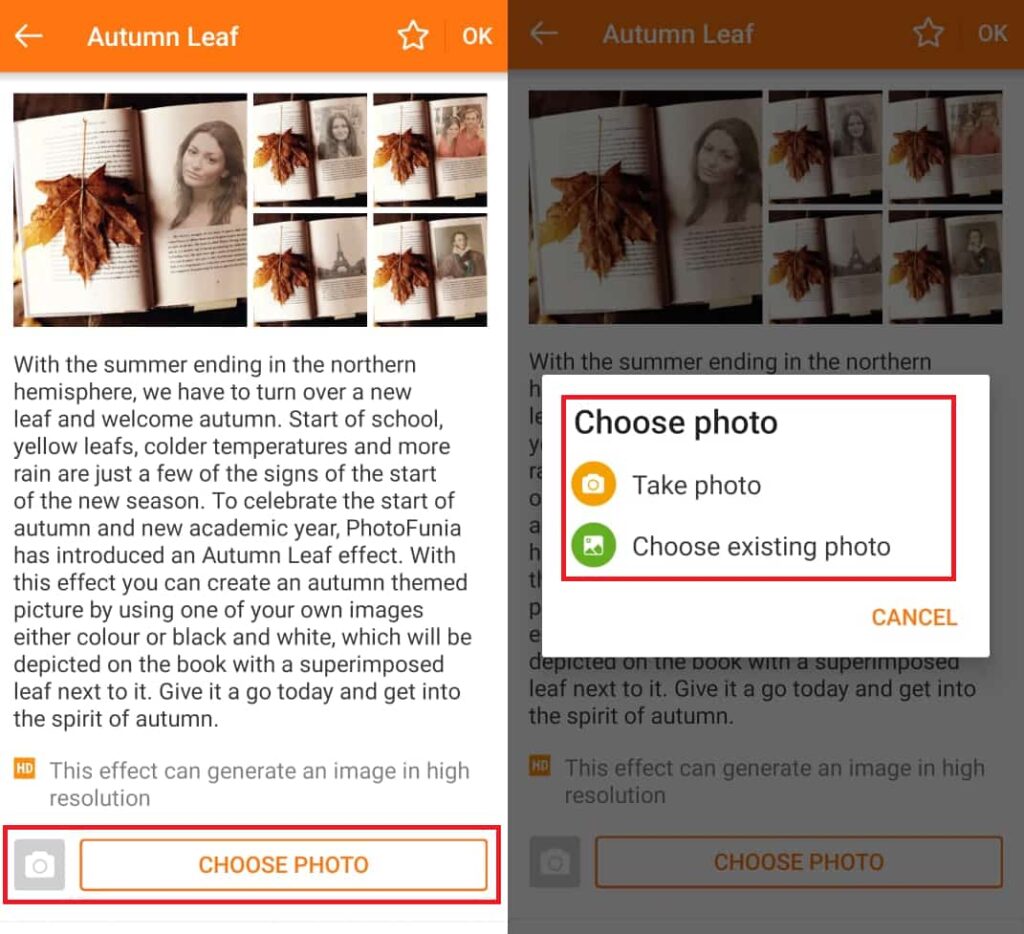Viewport: 1024px width, 934px height.
Task: Favorite the effect with the star icon
Action: click(413, 36)
